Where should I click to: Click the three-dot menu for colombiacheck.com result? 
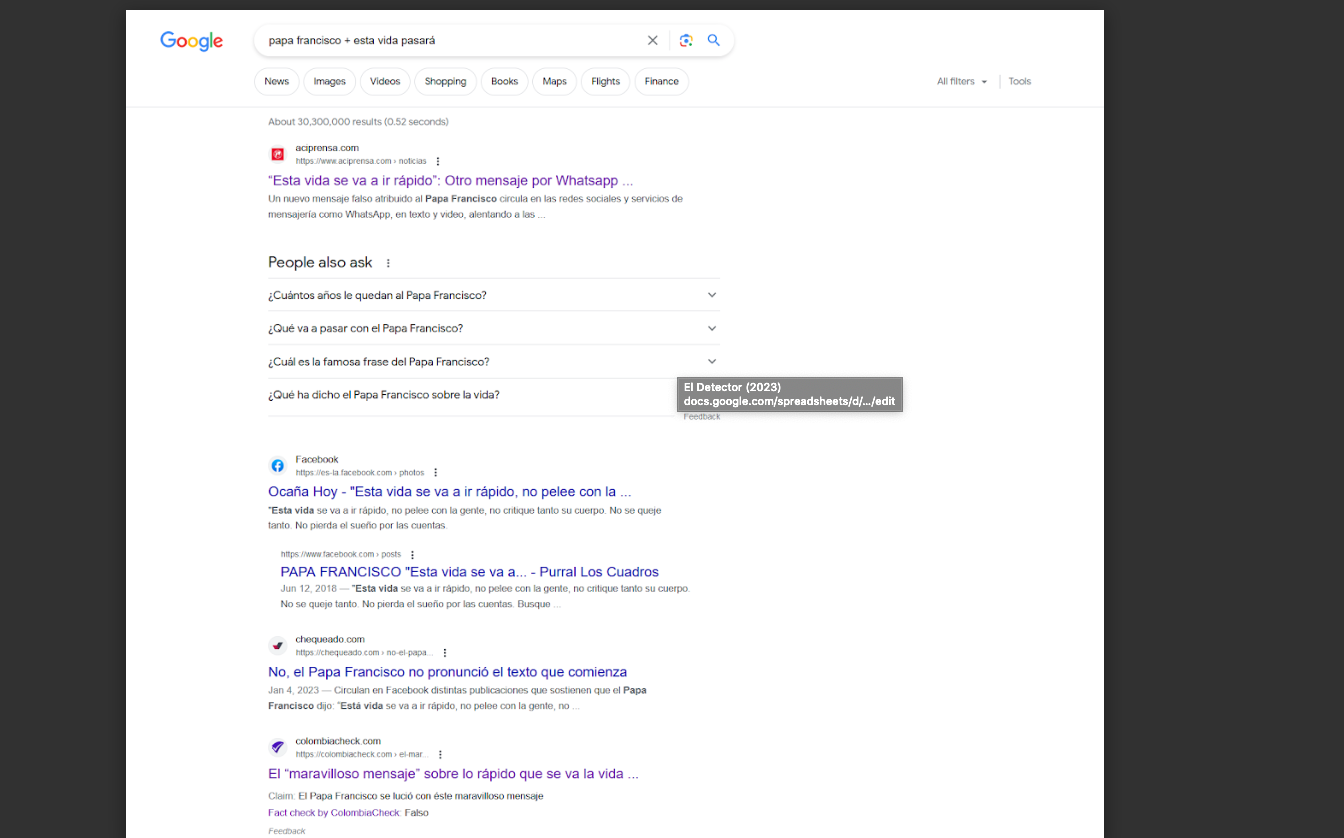(x=440, y=755)
